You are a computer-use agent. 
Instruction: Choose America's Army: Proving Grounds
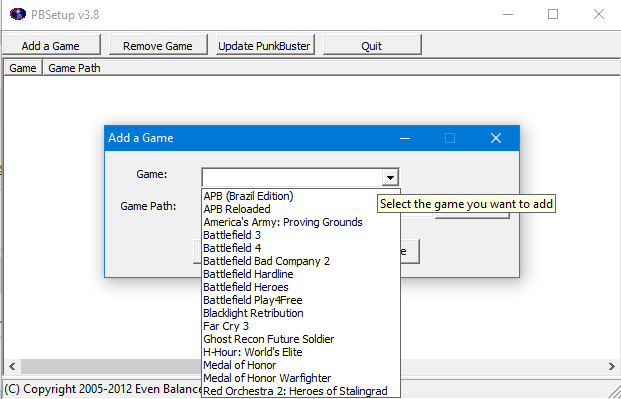click(x=301, y=222)
